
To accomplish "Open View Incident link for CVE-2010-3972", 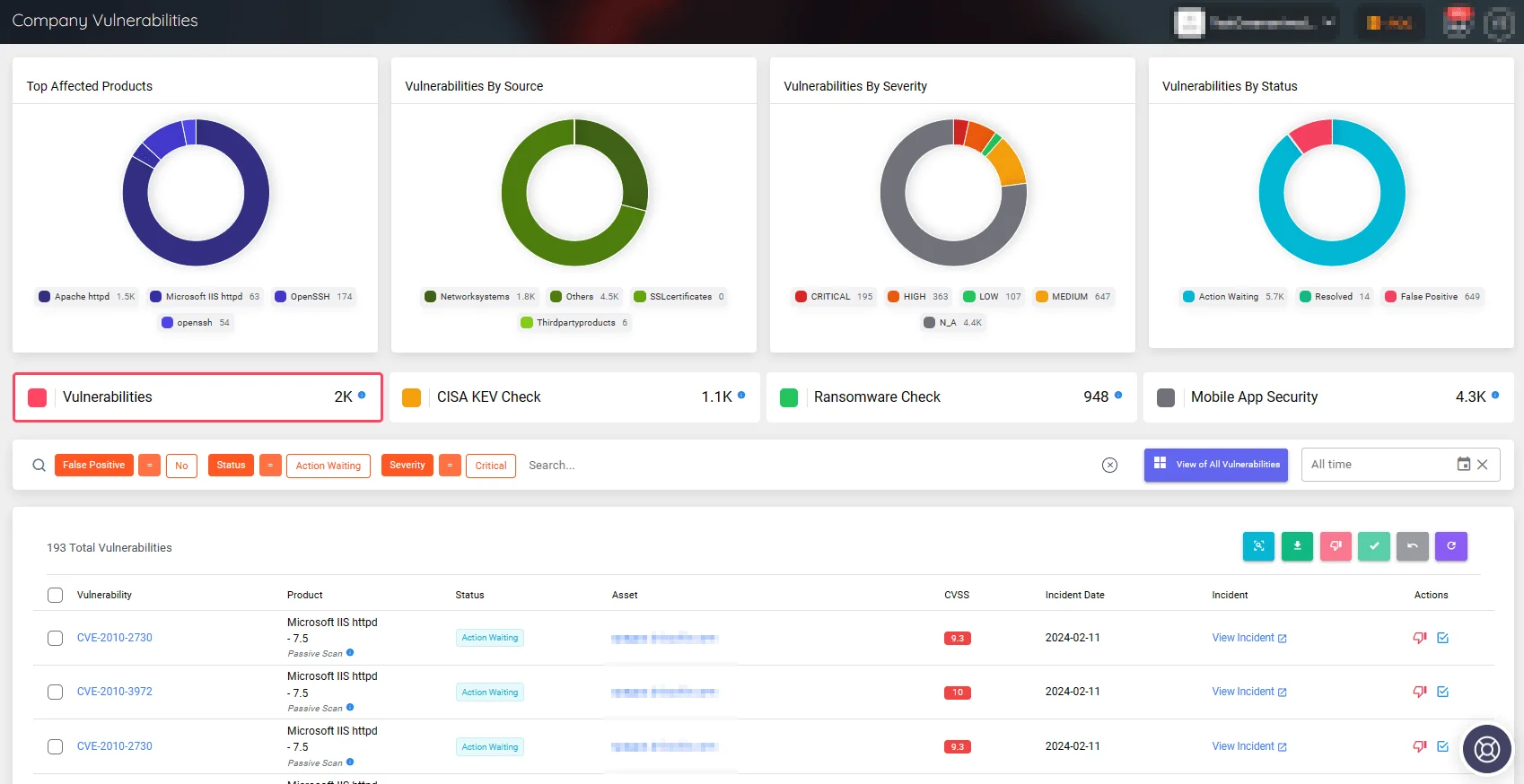I will click(x=1249, y=692).
